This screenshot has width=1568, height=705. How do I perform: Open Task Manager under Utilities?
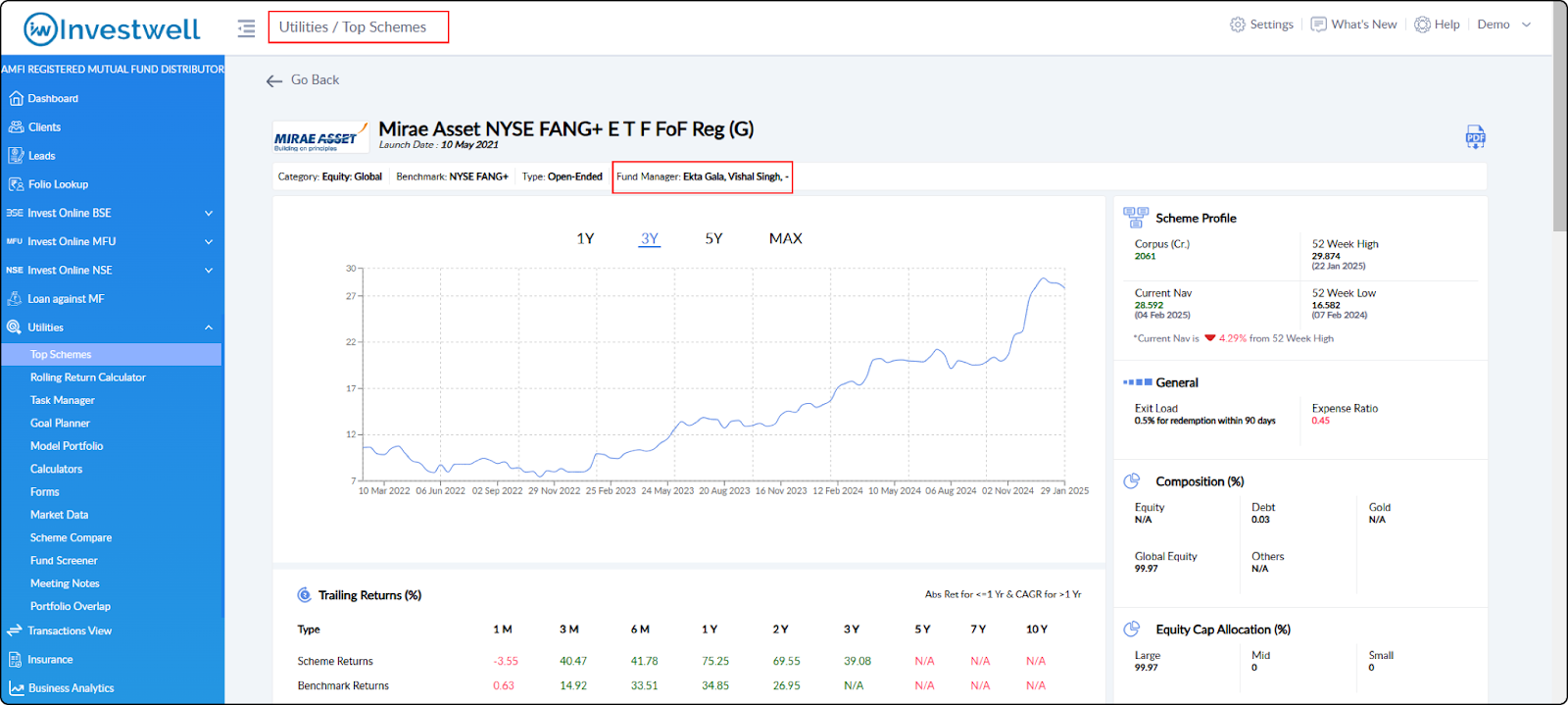(63, 400)
